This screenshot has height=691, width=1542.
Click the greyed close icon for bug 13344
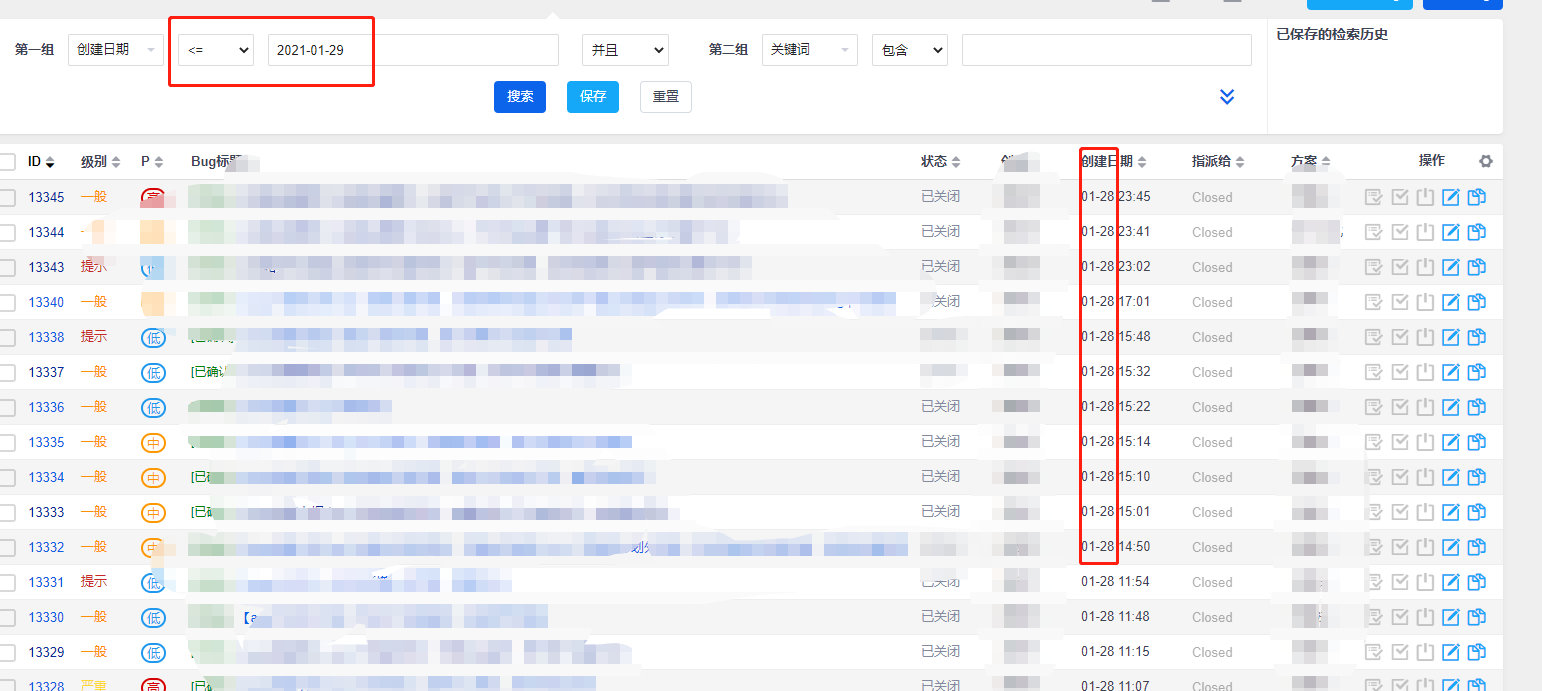pyautogui.click(x=1426, y=232)
